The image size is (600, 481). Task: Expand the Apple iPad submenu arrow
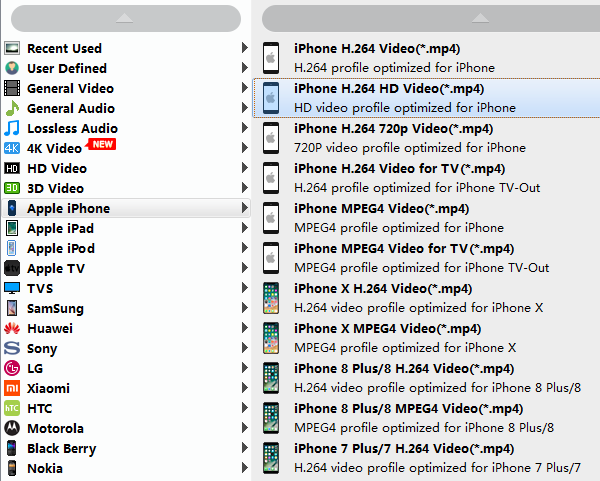[x=245, y=228]
